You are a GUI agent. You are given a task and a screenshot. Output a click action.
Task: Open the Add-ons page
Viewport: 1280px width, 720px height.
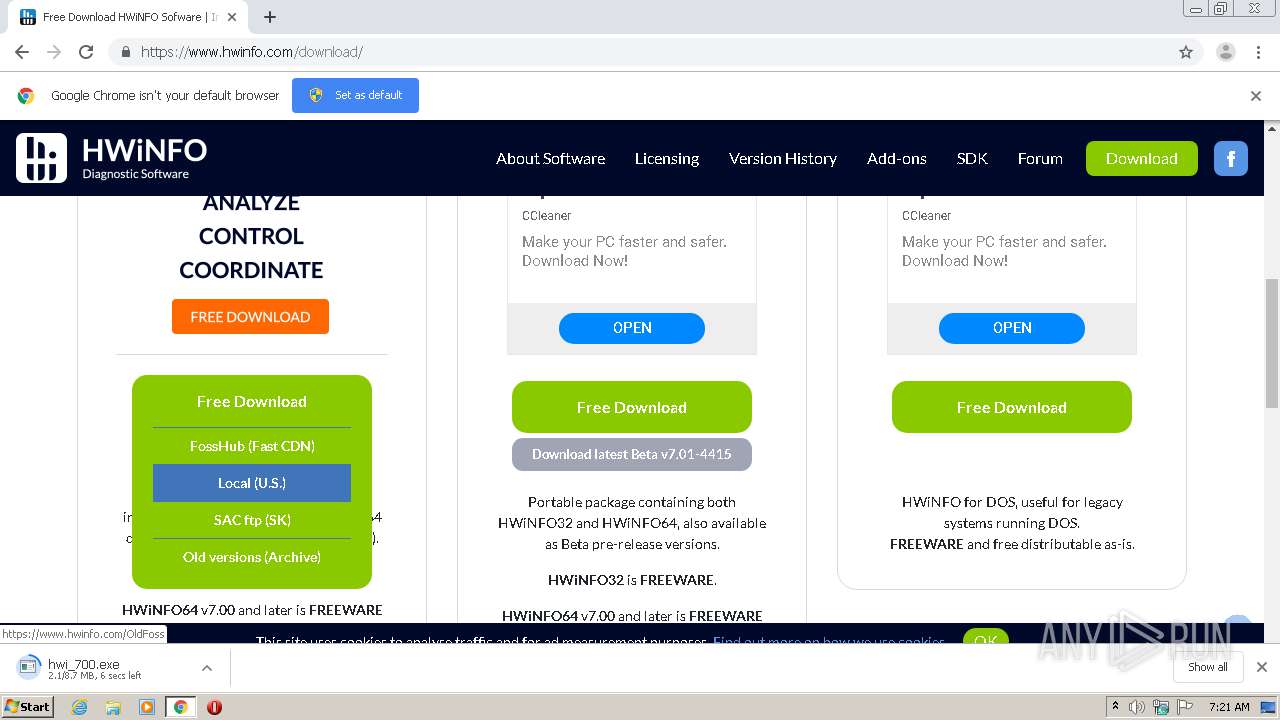coord(897,158)
